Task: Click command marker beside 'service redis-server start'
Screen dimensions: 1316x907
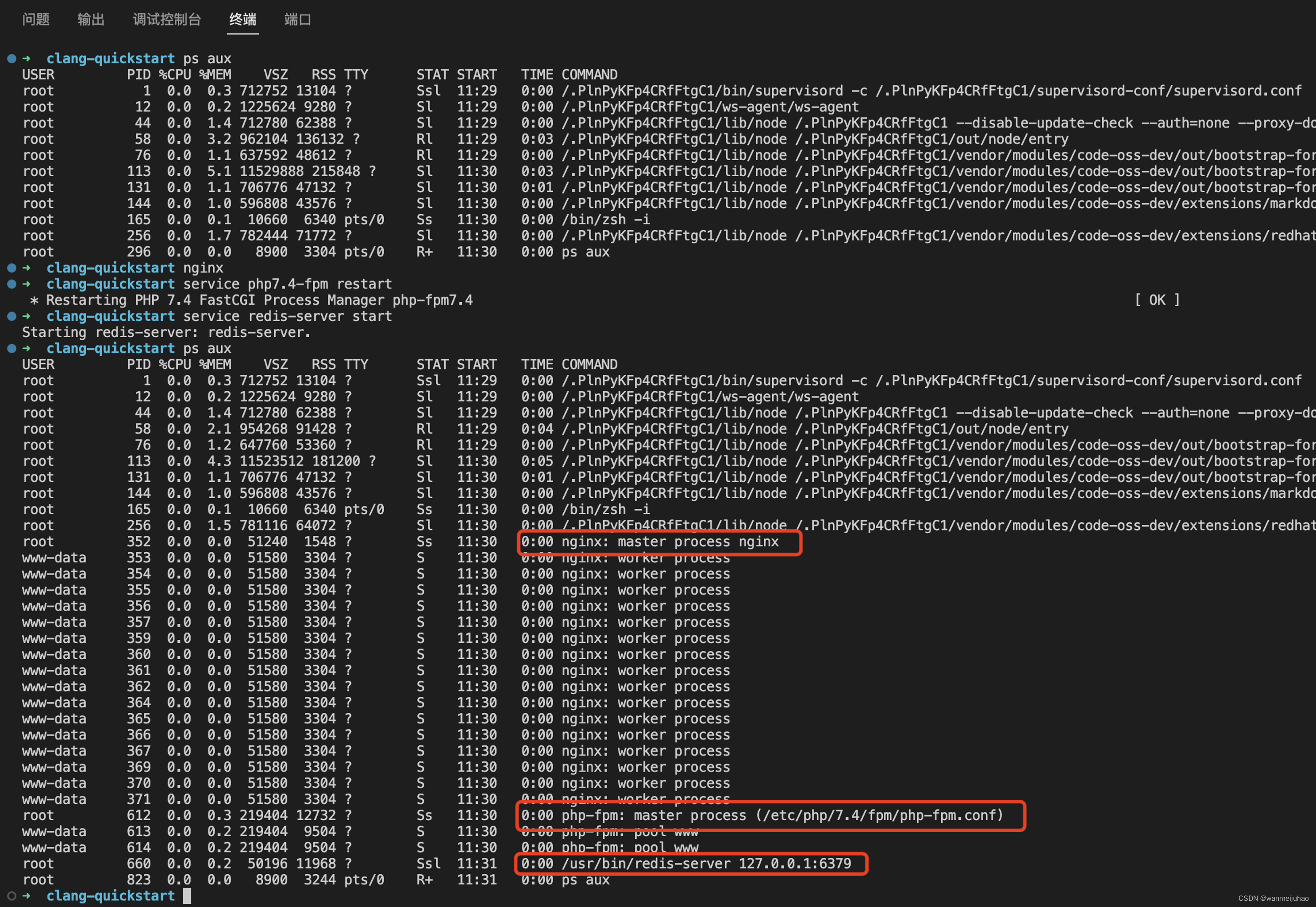Action: [12, 316]
